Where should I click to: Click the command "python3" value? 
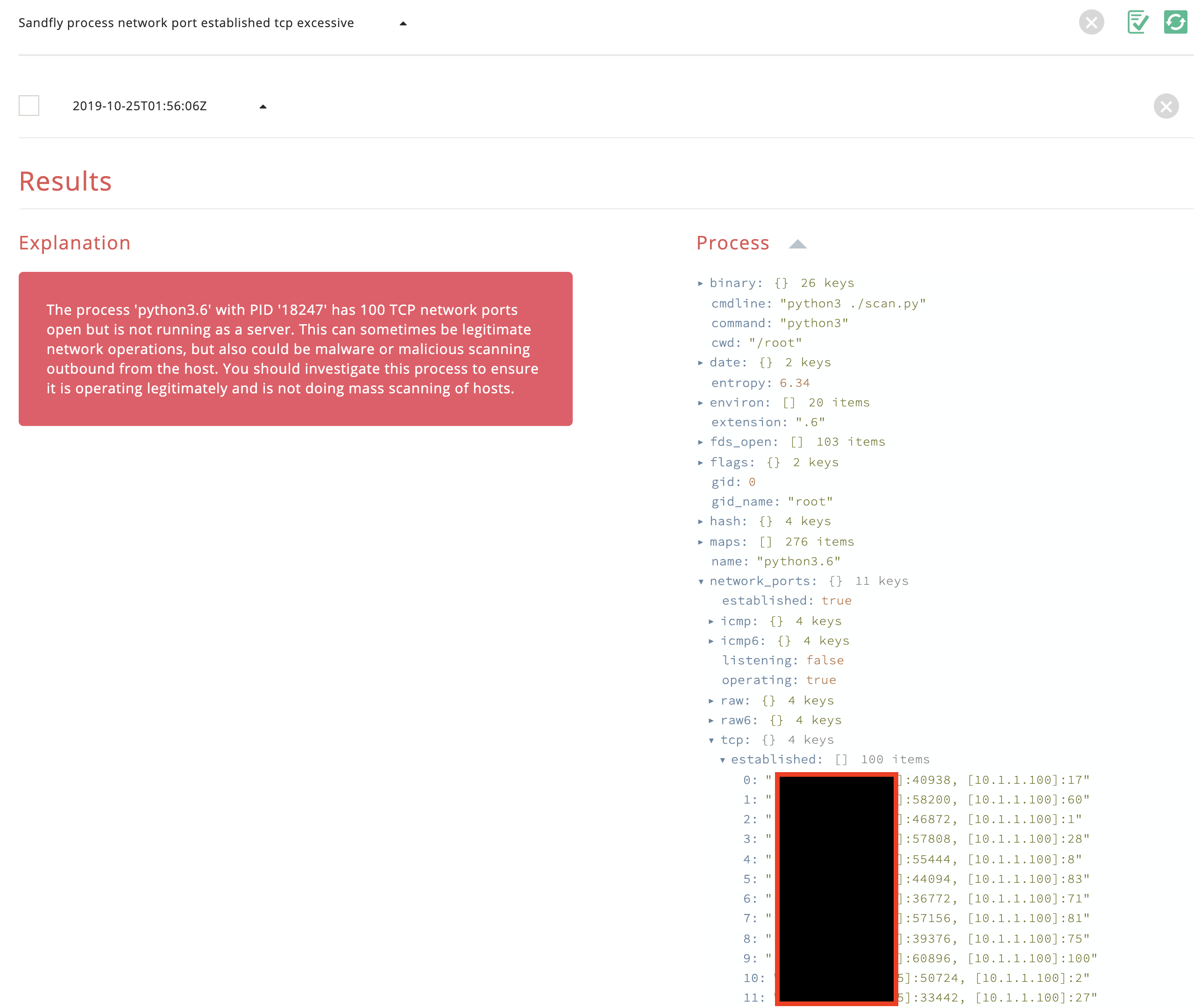point(814,323)
